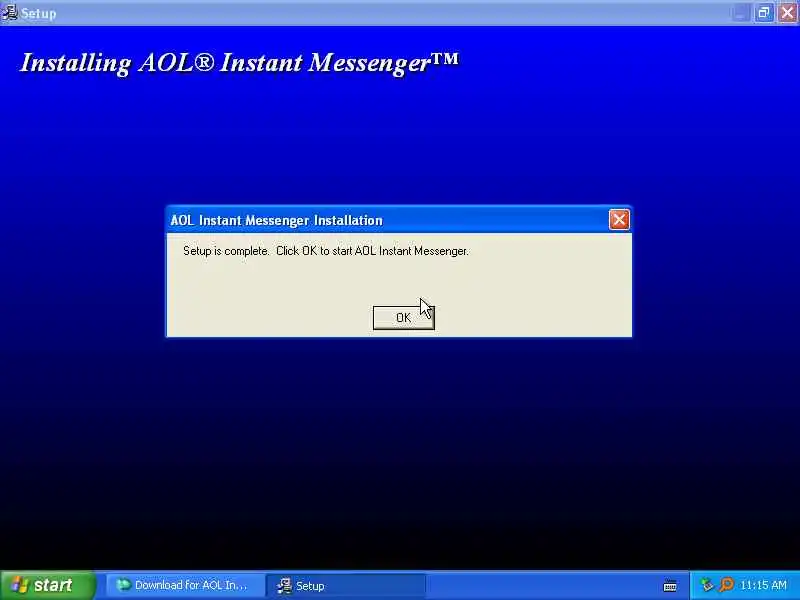Click the Safely Remove Hardware tray icon
This screenshot has width=800, height=600.
(x=707, y=585)
